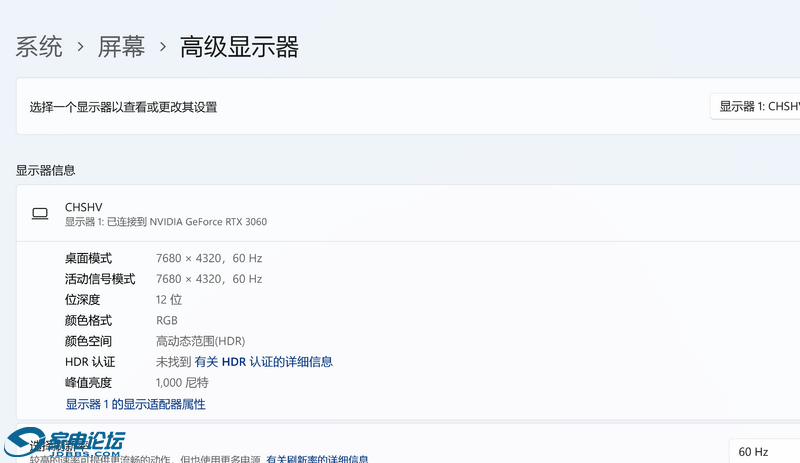This screenshot has height=463, width=800.
Task: Click the 高级显示器 page title
Action: (x=239, y=47)
